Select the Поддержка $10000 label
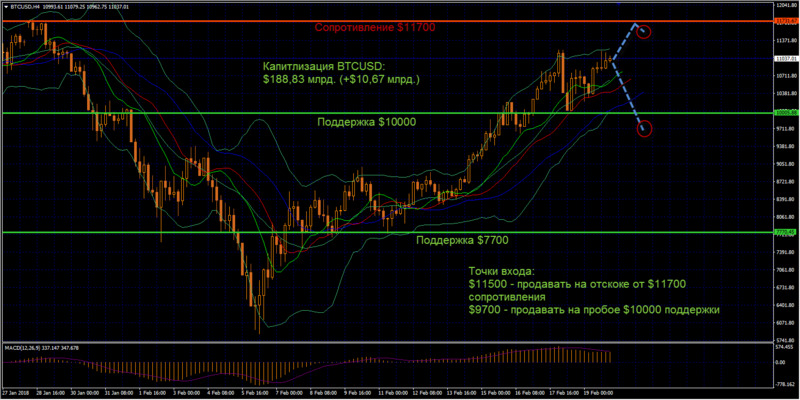Image resolution: width=800 pixels, height=400 pixels. 366,122
